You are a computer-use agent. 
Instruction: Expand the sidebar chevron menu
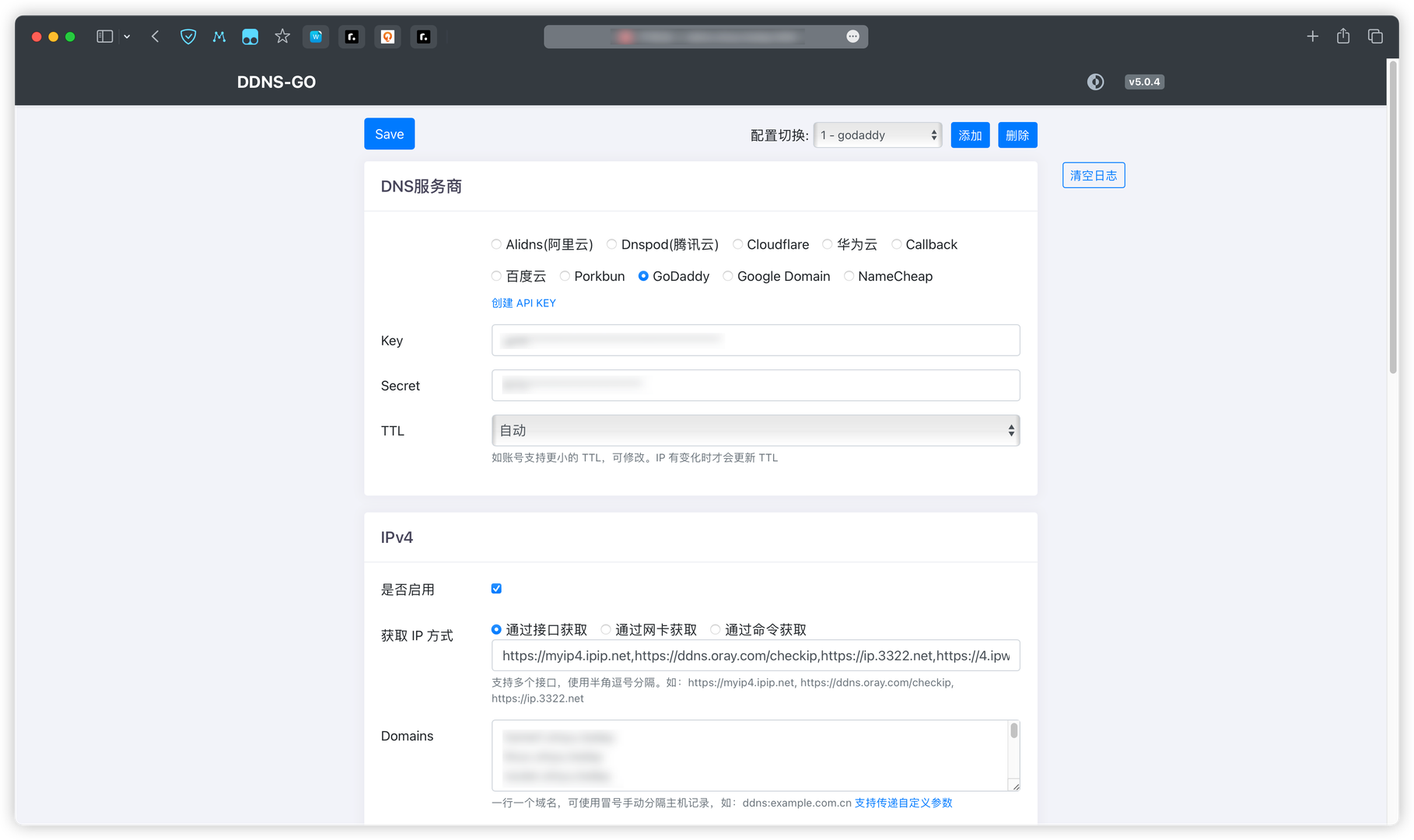[x=127, y=37]
